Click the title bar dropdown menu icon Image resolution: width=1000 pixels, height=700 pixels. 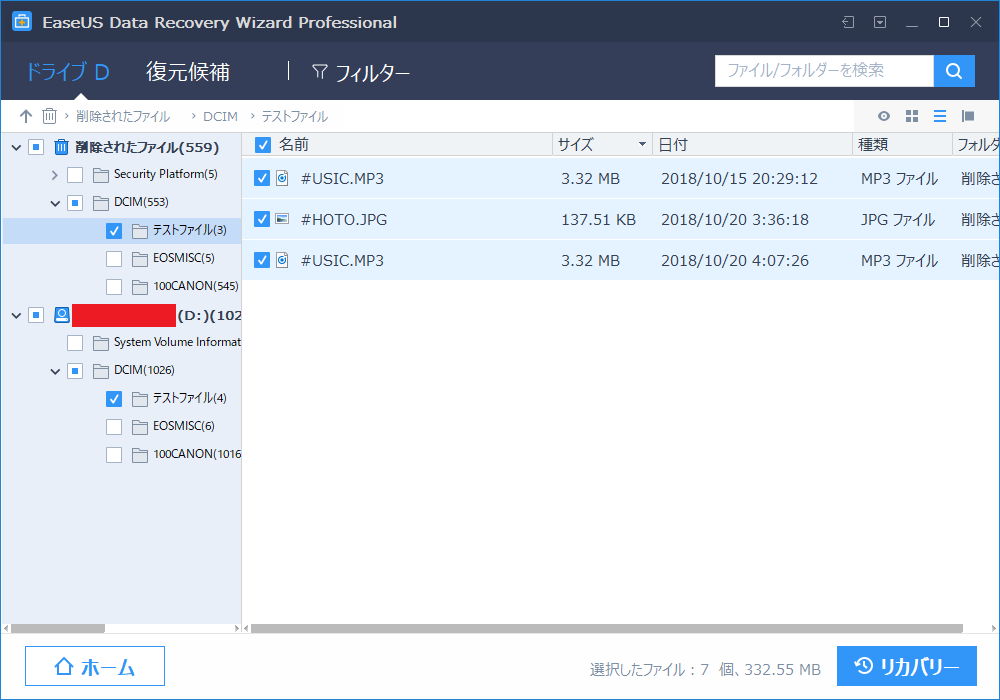pos(880,22)
